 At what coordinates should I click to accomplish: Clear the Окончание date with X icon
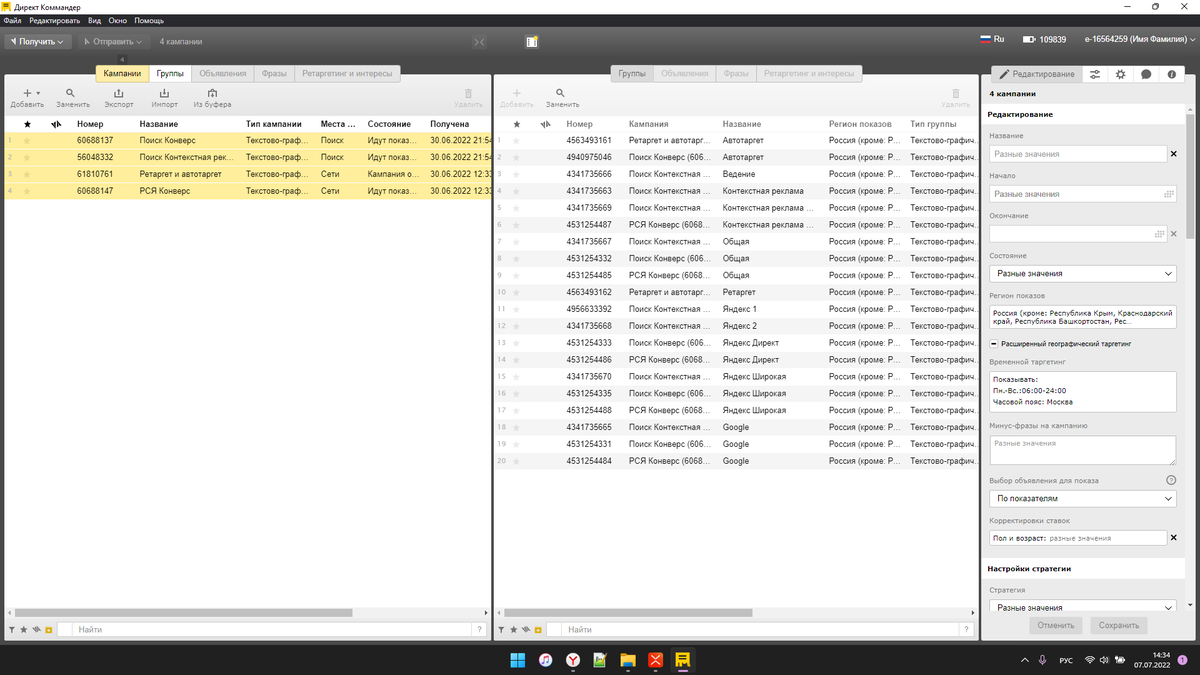point(1174,234)
